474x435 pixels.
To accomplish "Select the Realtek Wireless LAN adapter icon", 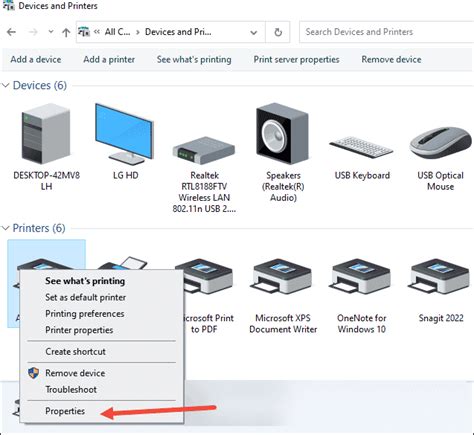I will coord(204,150).
